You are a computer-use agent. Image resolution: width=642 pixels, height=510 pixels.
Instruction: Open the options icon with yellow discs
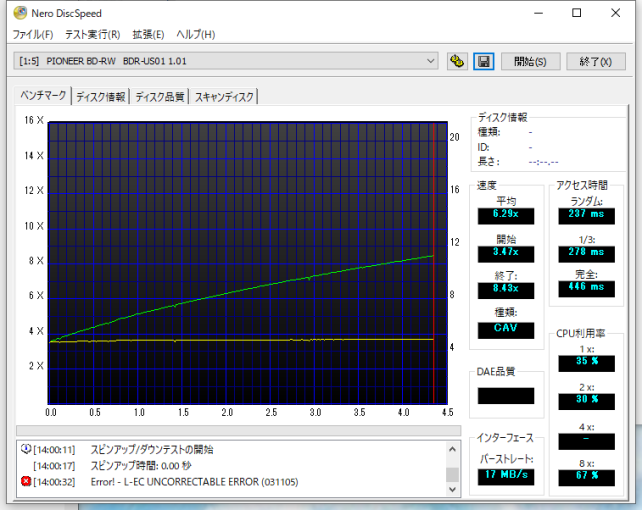click(x=457, y=61)
